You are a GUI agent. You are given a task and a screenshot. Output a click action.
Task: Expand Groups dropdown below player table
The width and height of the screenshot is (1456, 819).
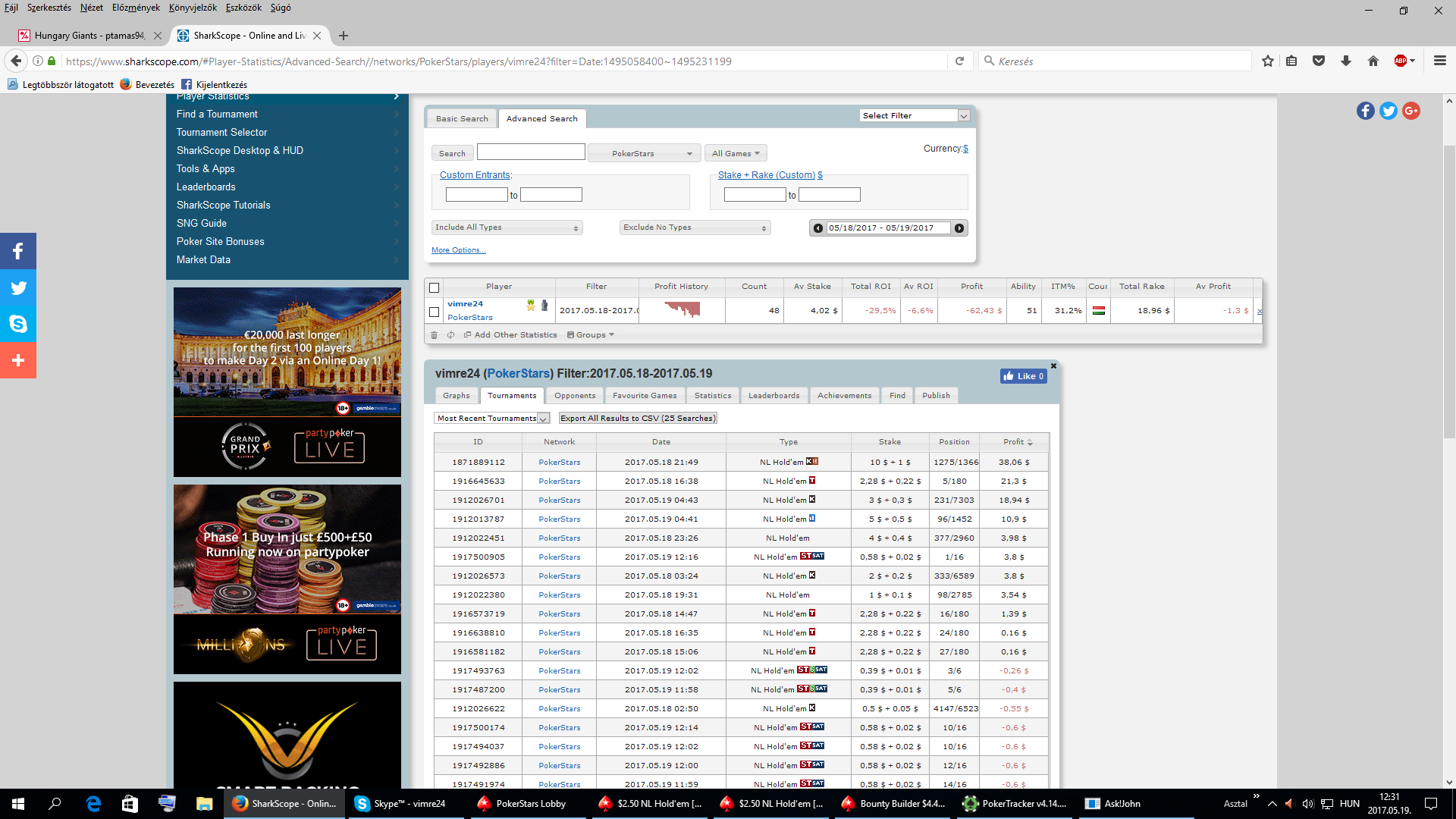[x=591, y=335]
